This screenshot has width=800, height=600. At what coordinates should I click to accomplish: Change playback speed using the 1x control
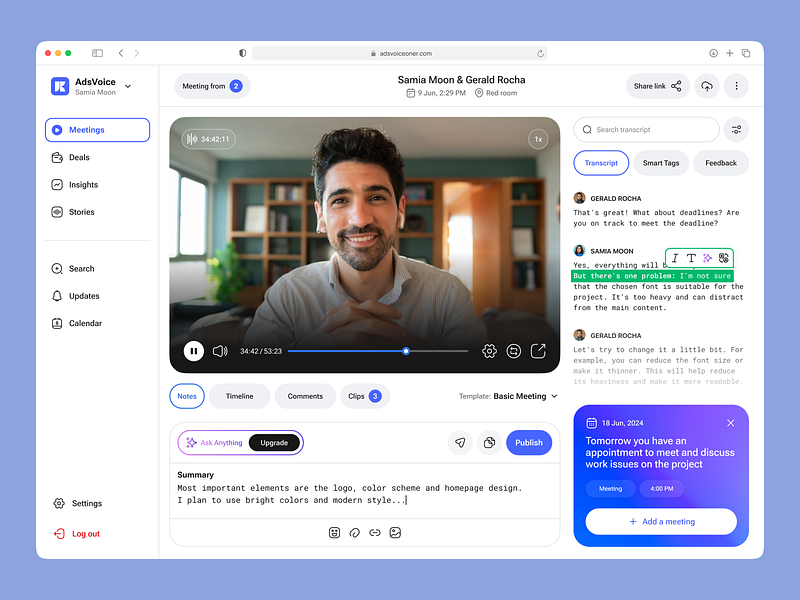(537, 139)
